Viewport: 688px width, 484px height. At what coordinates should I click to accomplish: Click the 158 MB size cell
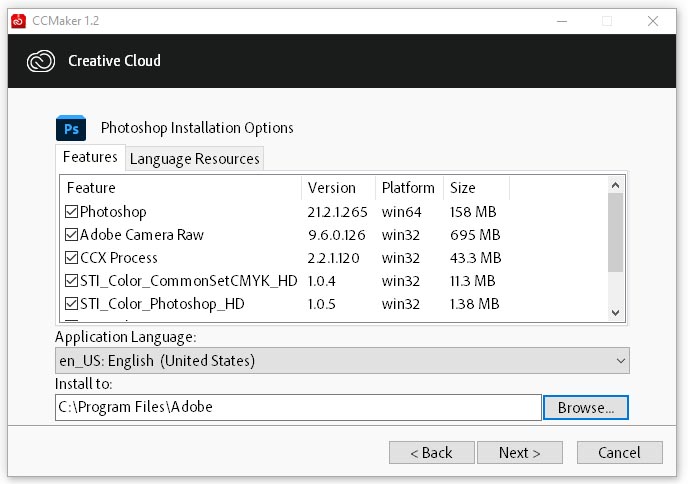(x=473, y=212)
